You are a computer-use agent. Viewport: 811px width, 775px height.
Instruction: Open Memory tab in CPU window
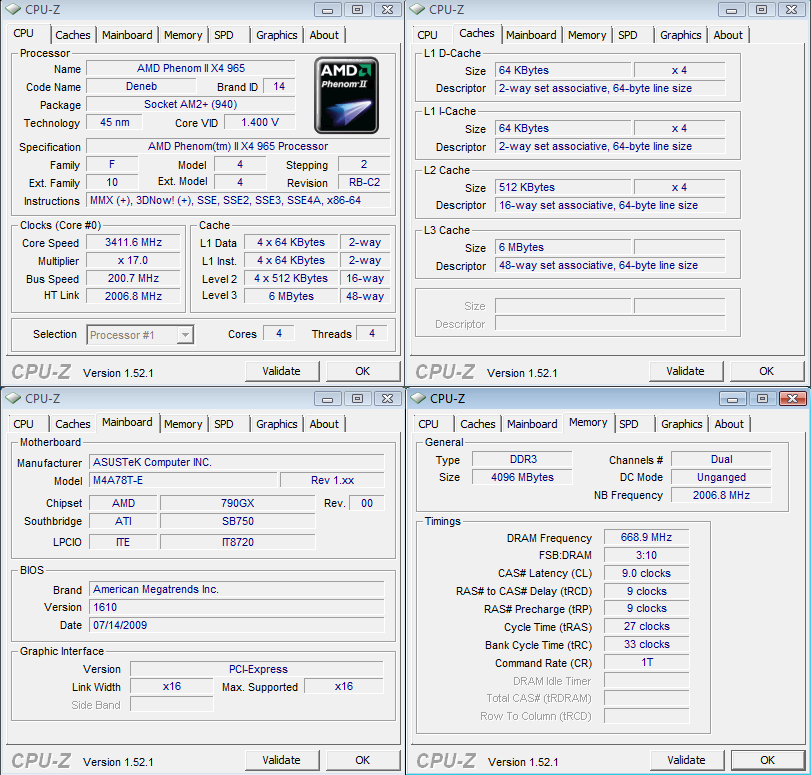click(183, 35)
